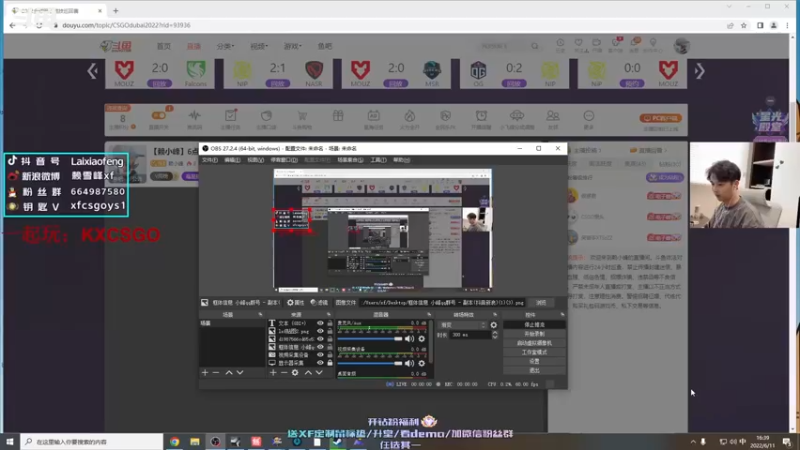
Task: Open the more (…) icon in Douyu toolbar
Action: 588,116
